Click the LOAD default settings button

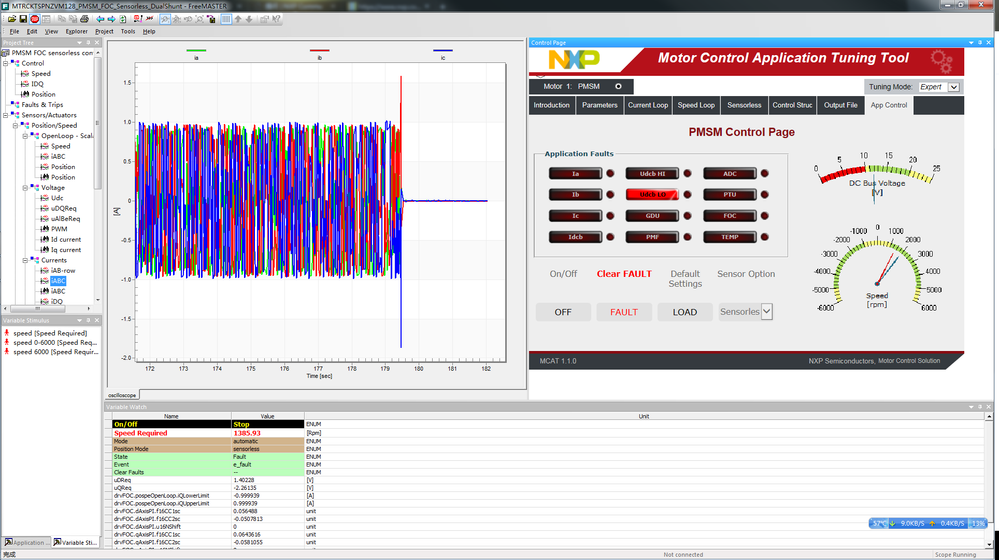pyautogui.click(x=685, y=312)
